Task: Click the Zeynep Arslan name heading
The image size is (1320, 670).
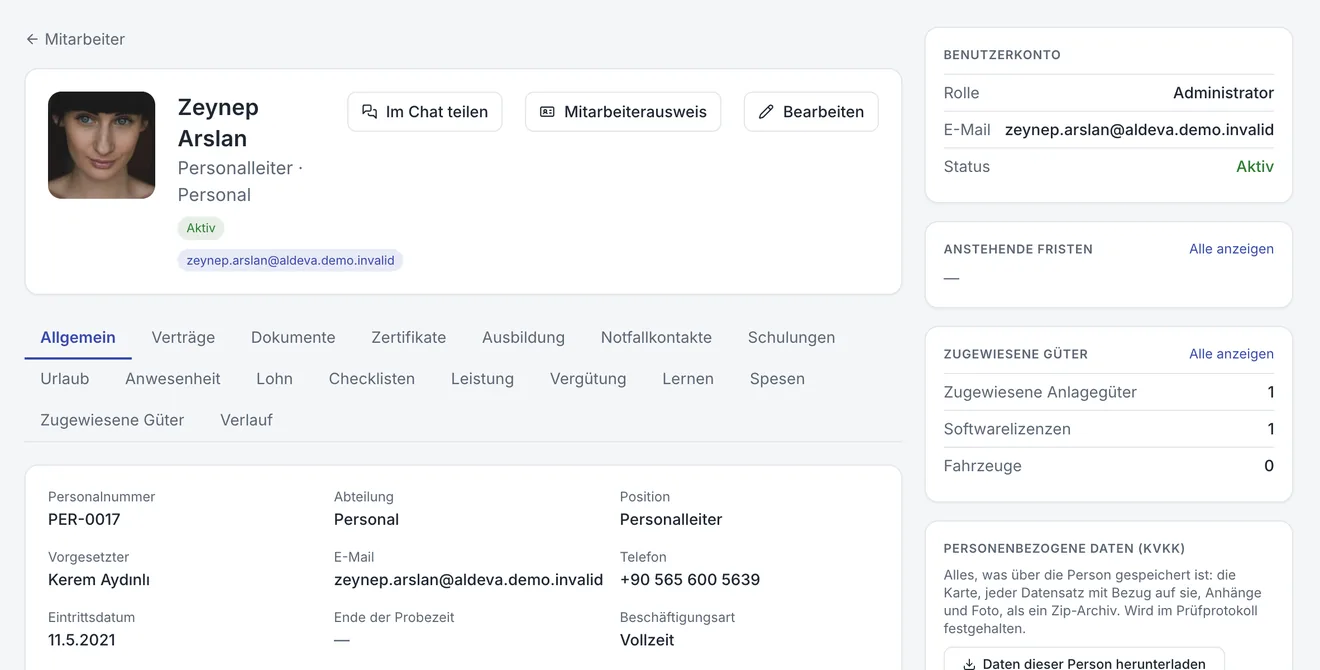Action: [218, 123]
